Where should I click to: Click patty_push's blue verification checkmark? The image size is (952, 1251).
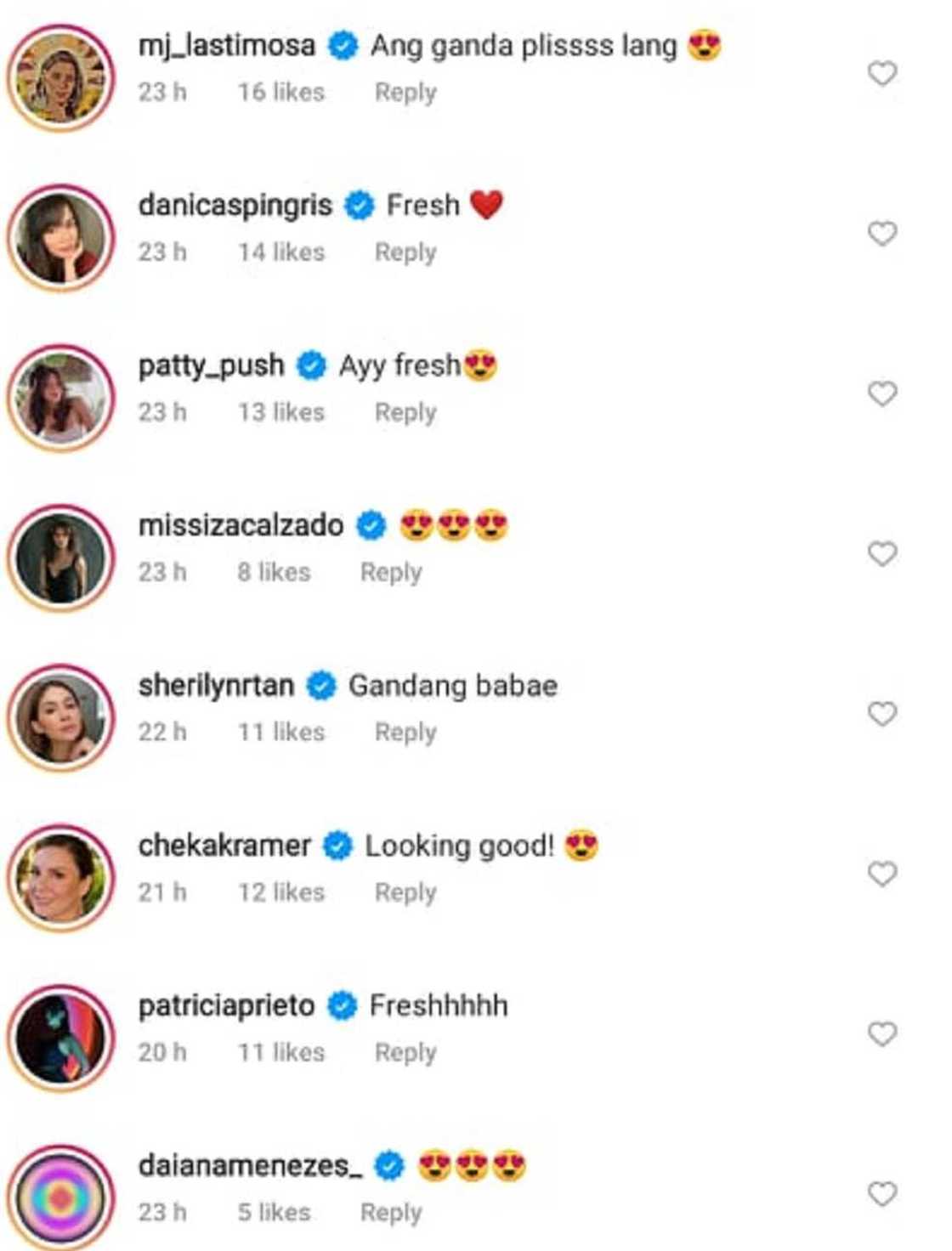(309, 365)
